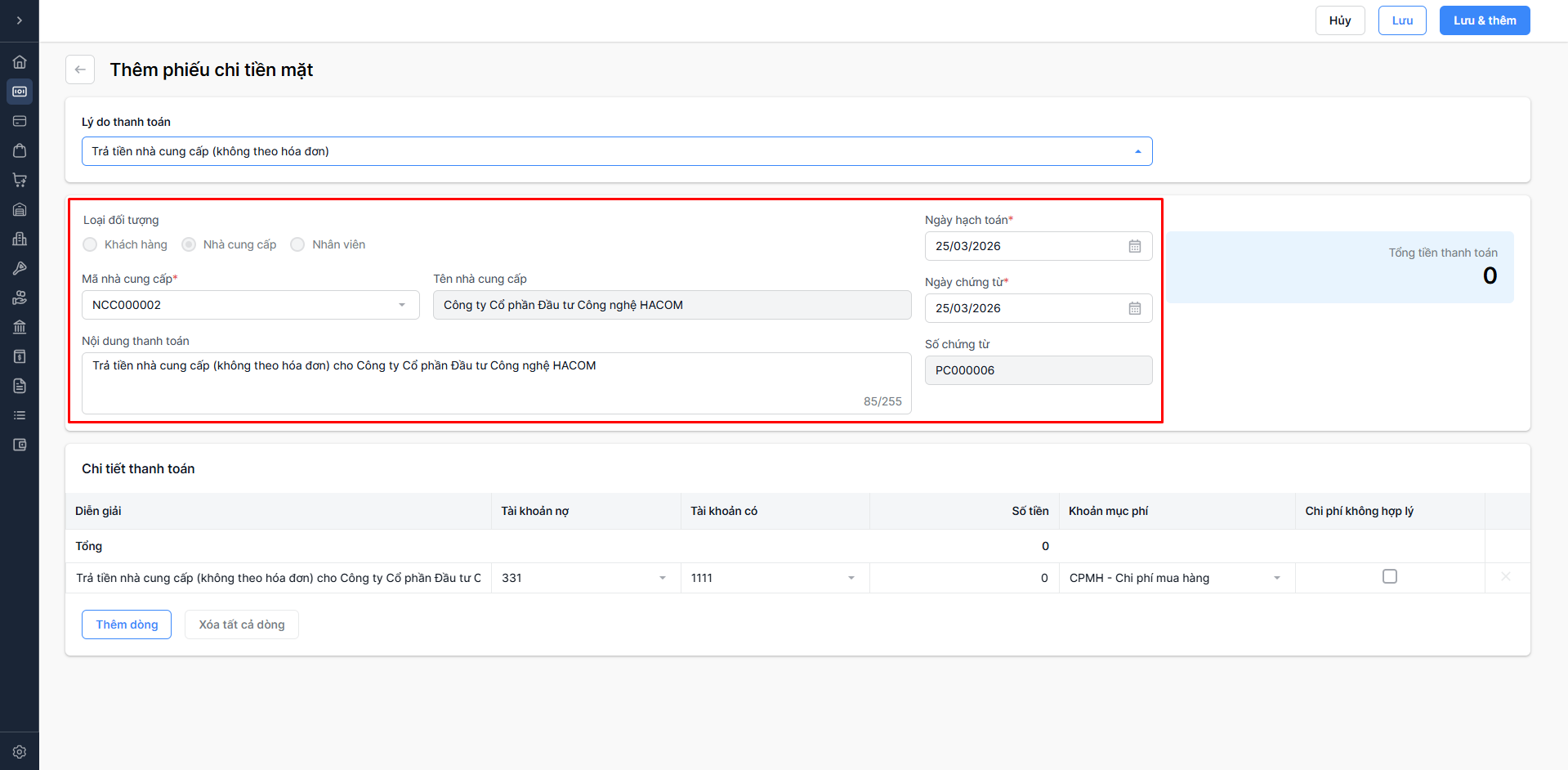This screenshot has width=1568, height=770.
Task: Expand the Mã nhà cung cấp dropdown
Action: coord(401,305)
